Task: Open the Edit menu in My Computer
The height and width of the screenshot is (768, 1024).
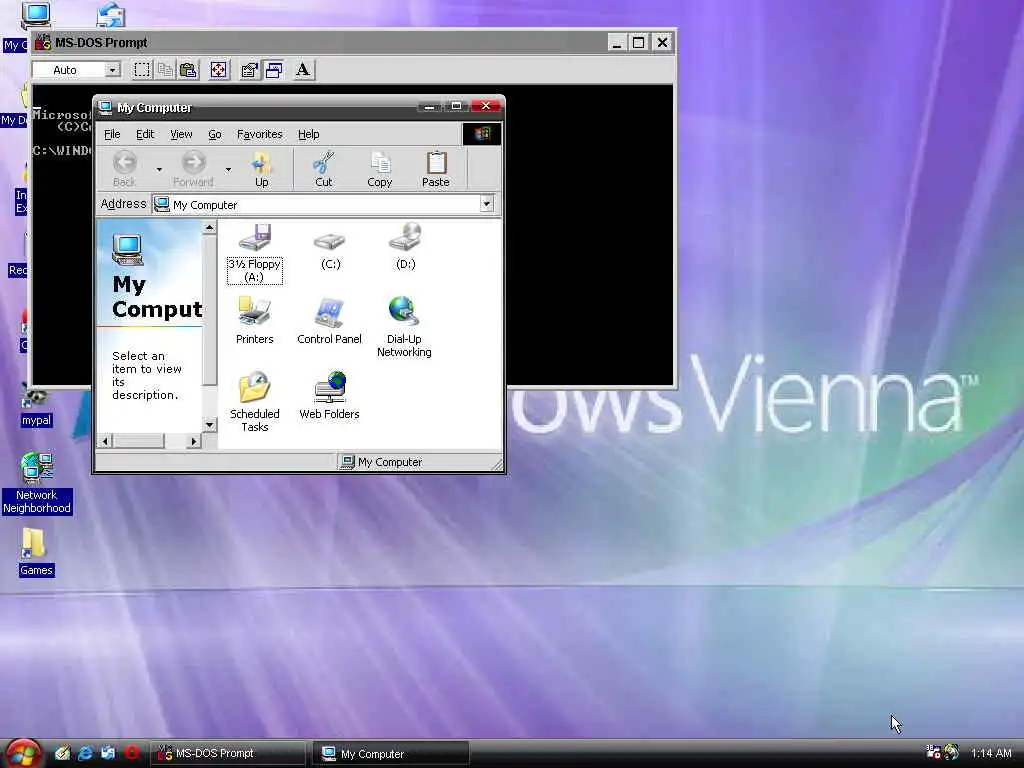Action: pos(145,134)
